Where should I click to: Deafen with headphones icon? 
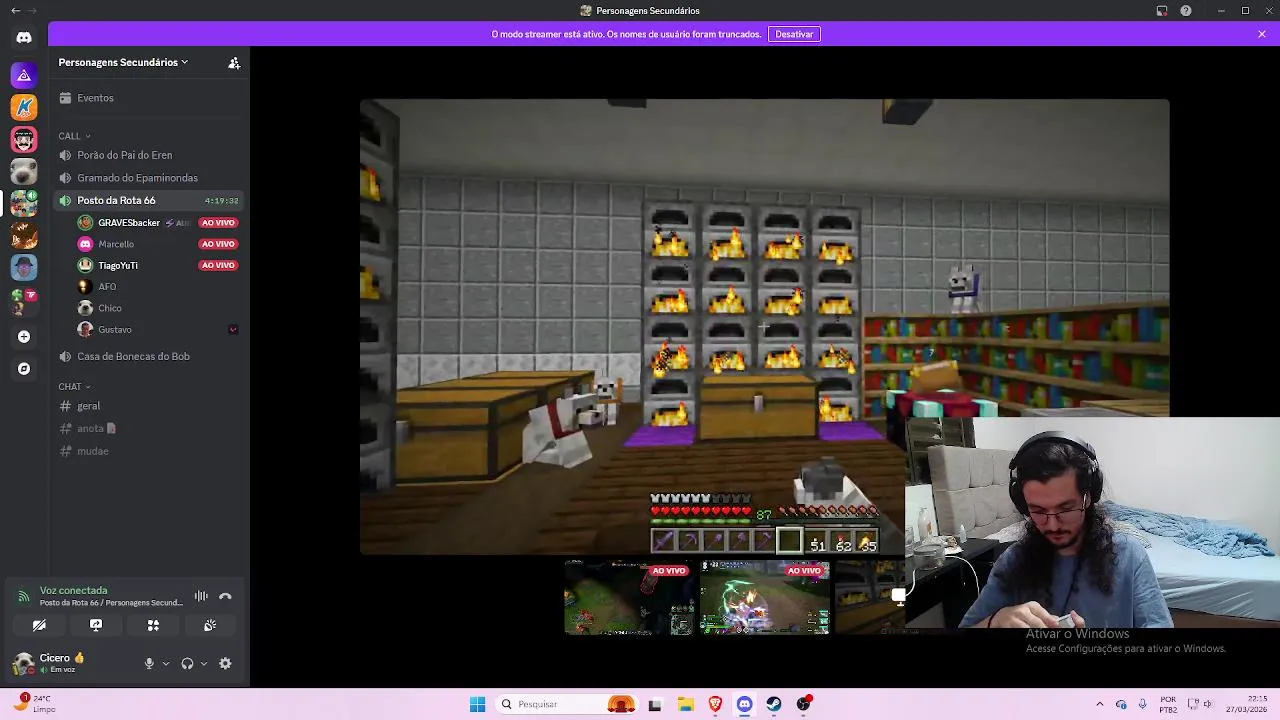pyautogui.click(x=187, y=663)
